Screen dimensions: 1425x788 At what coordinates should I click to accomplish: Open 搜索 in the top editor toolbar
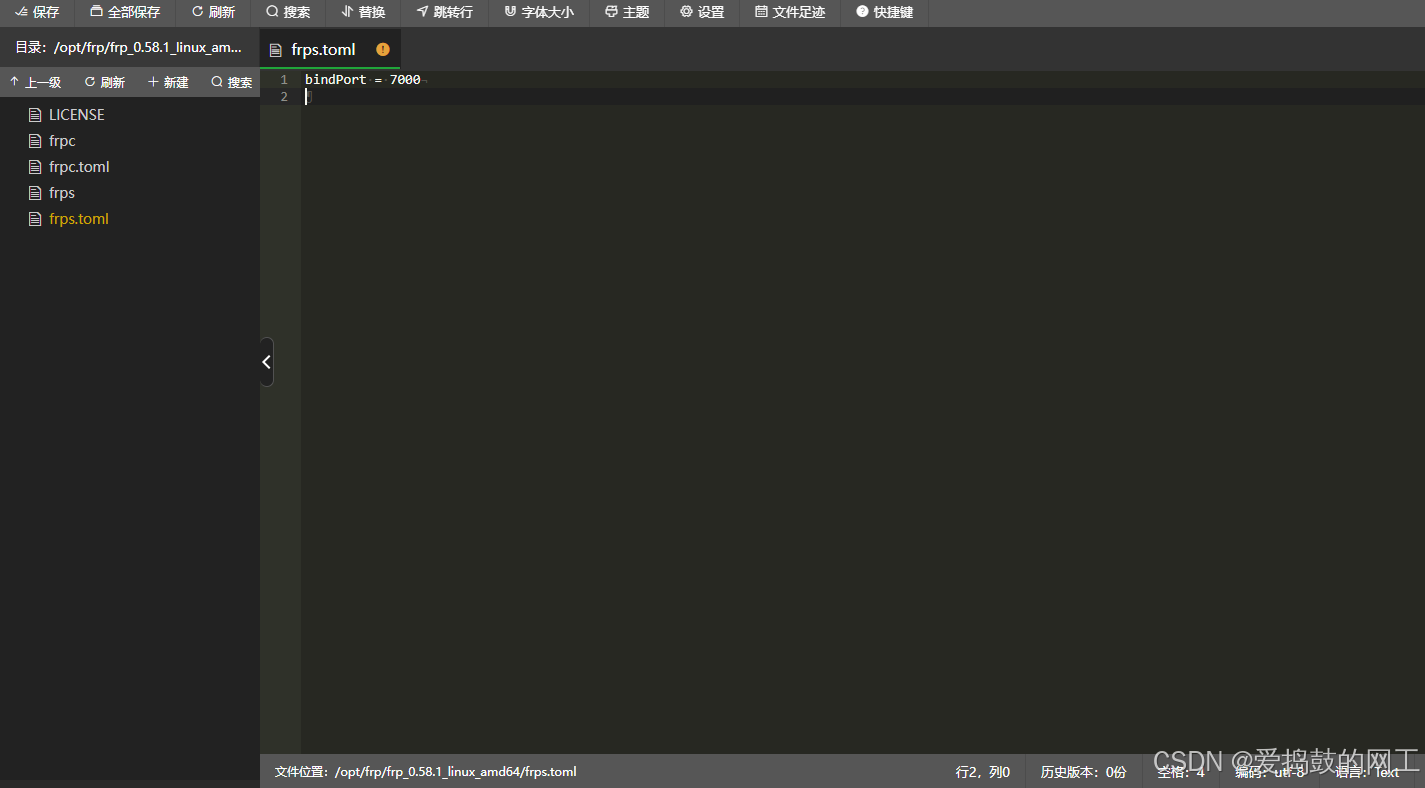click(x=288, y=12)
